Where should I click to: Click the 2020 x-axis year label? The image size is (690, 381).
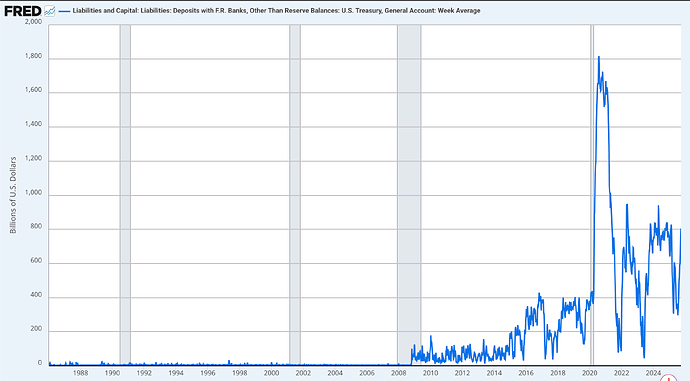[590, 373]
